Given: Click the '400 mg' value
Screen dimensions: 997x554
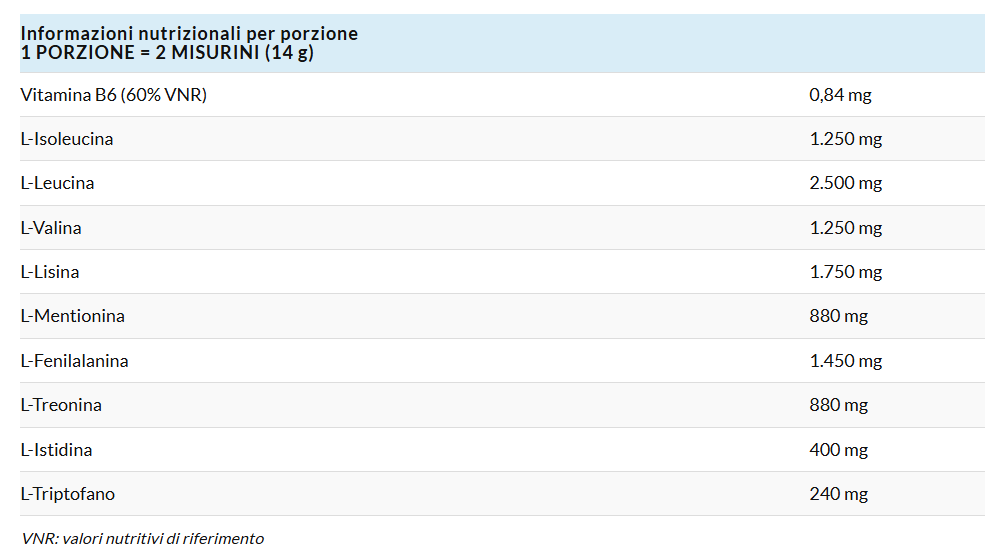Looking at the screenshot, I should click(x=838, y=450).
